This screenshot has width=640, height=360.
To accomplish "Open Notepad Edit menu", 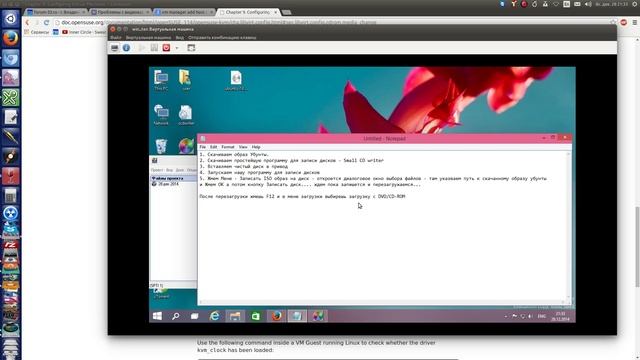I will pyautogui.click(x=213, y=147).
